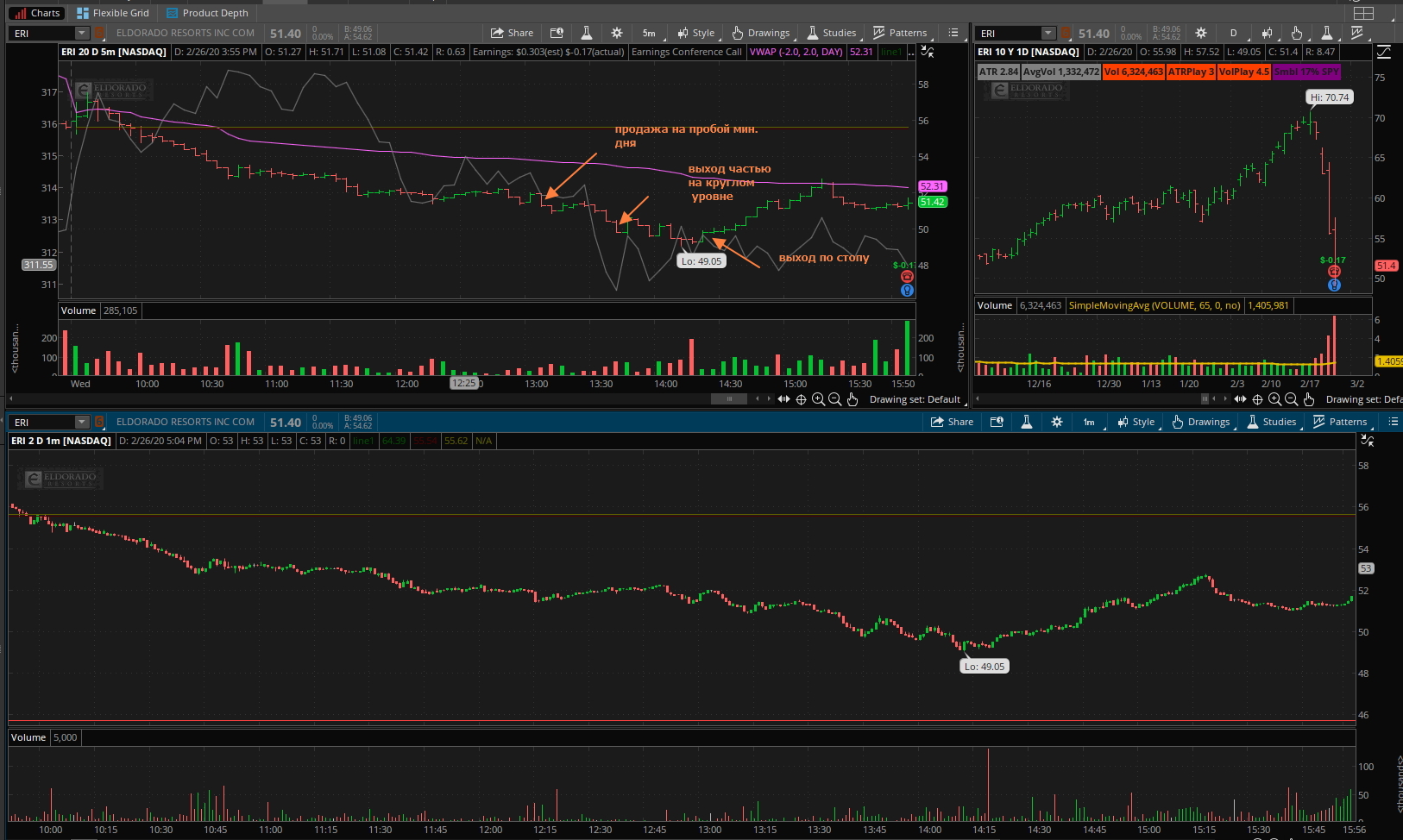Image resolution: width=1403 pixels, height=840 pixels.
Task: Share the 1m chart
Action: coord(952,422)
